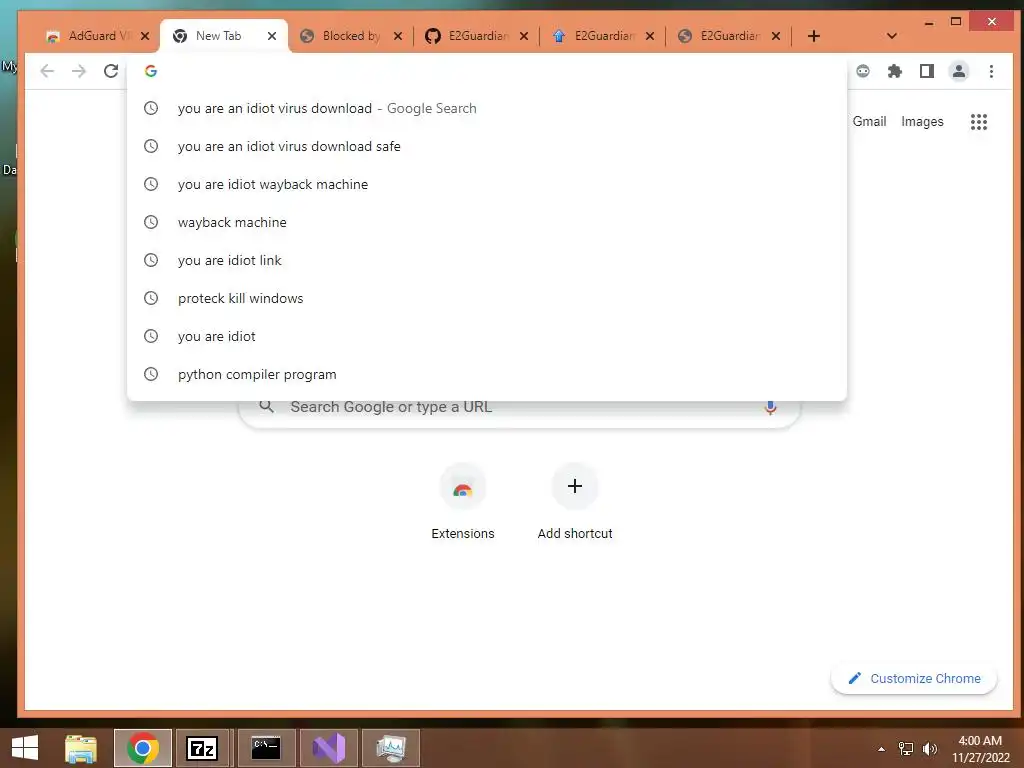Close the New Tab tab

[272, 36]
